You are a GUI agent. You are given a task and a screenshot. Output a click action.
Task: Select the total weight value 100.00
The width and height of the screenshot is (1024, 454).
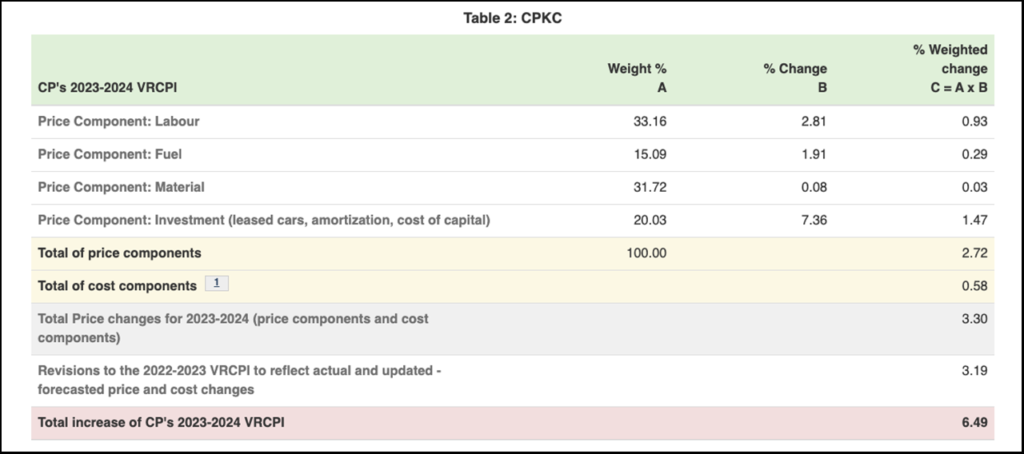646,253
